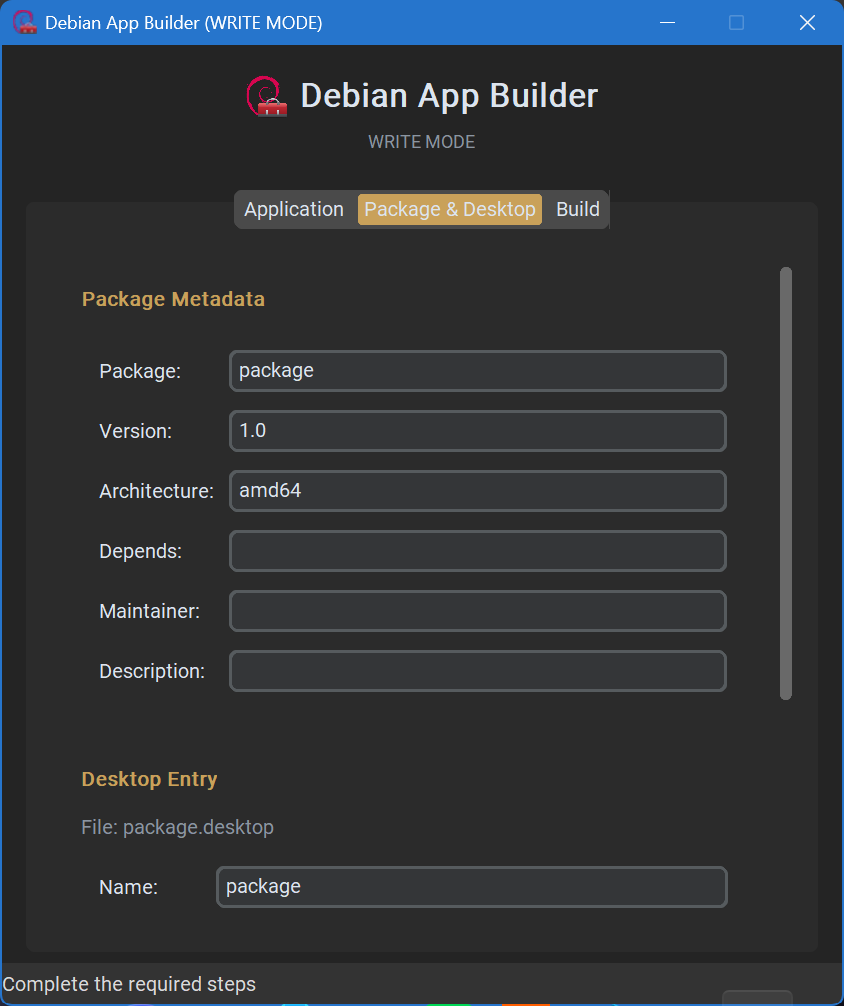The width and height of the screenshot is (844, 1006).
Task: Switch to the Application tab
Action: (294, 209)
